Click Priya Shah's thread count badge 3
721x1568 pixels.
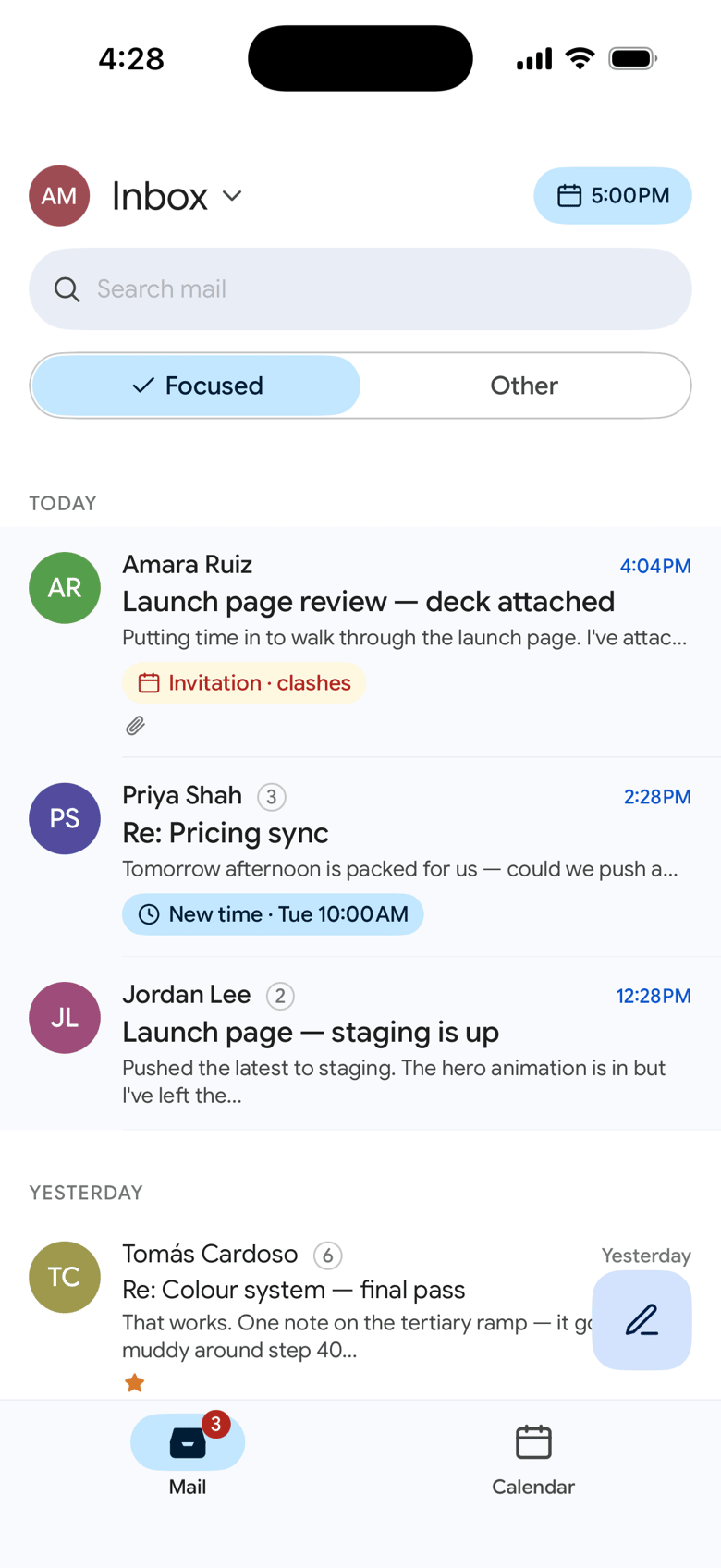pyautogui.click(x=271, y=797)
